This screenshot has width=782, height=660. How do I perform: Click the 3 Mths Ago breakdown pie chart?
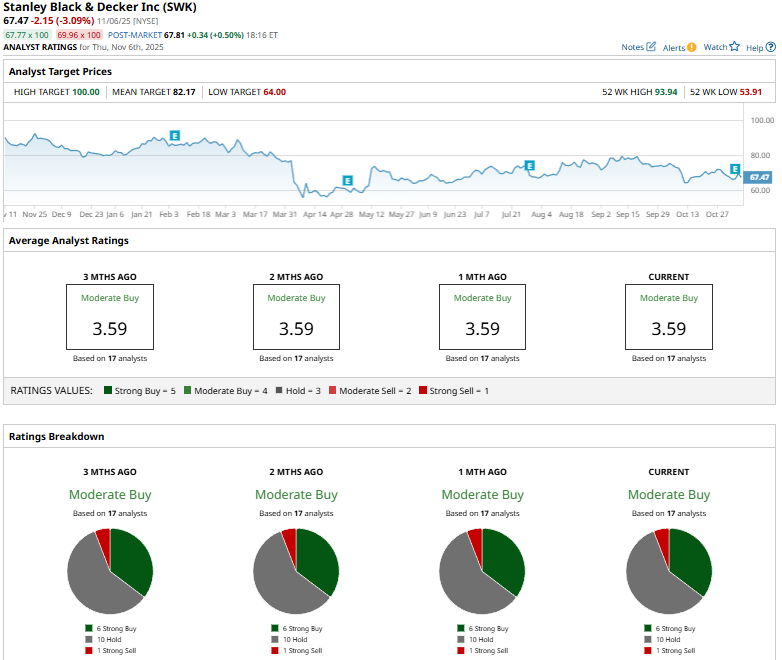(110, 571)
